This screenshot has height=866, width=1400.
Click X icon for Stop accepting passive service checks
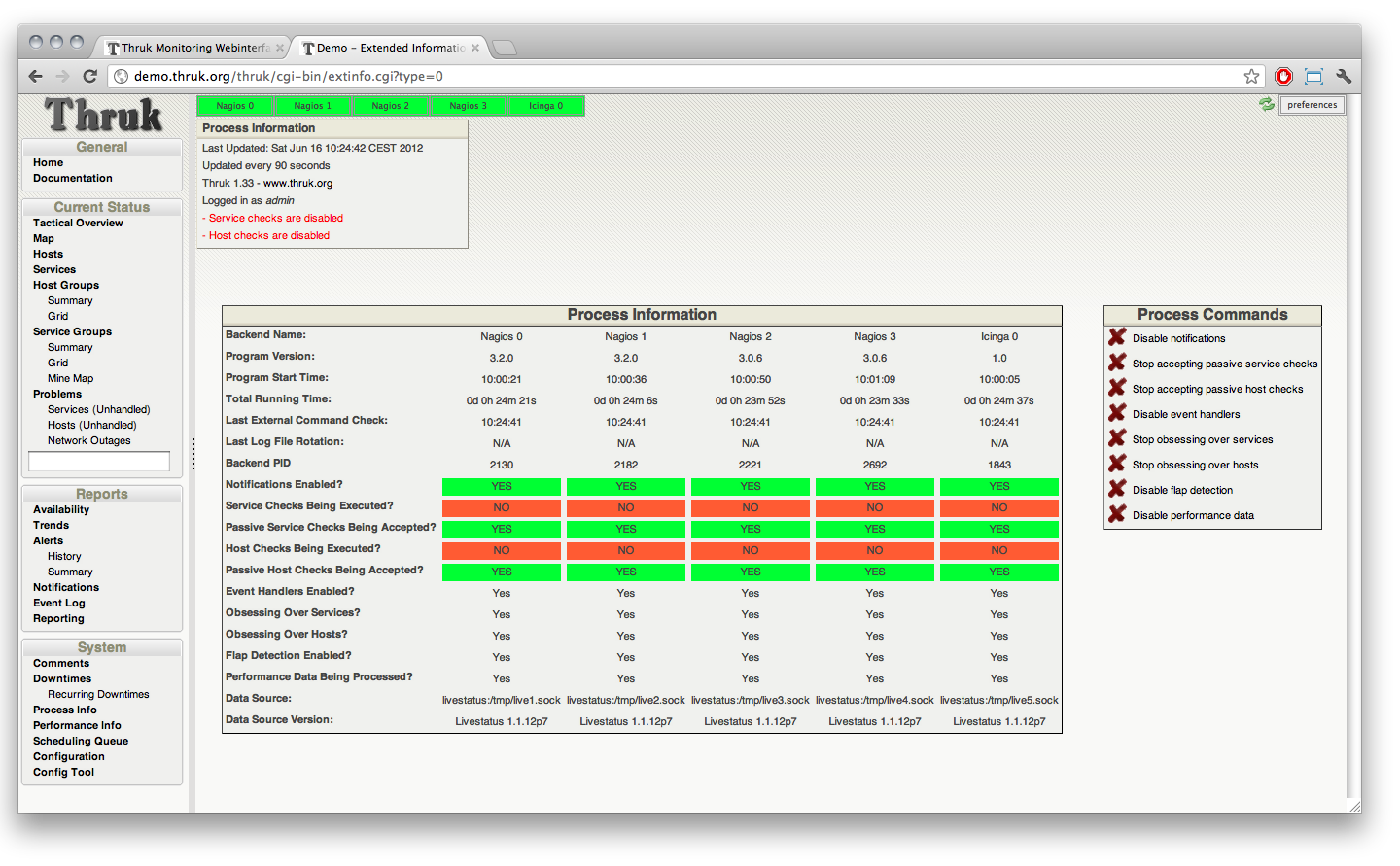pyautogui.click(x=1117, y=363)
